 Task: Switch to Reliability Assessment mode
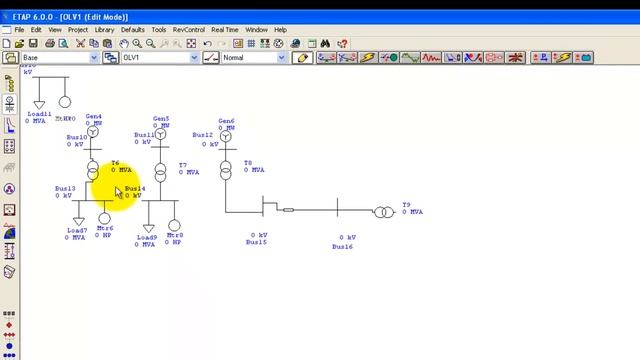coord(494,58)
